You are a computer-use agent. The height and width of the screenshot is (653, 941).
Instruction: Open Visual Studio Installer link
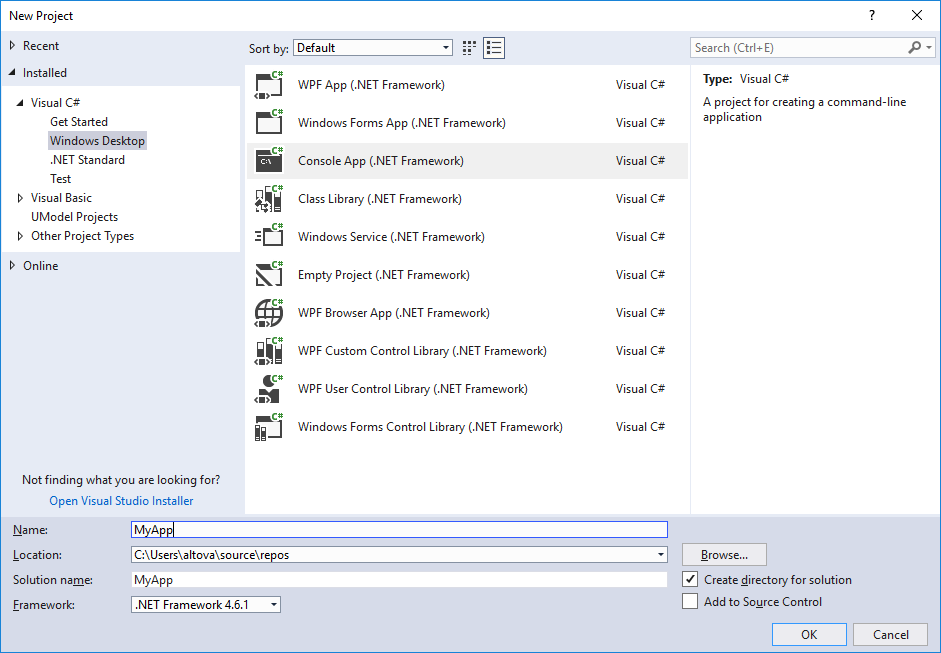click(121, 501)
